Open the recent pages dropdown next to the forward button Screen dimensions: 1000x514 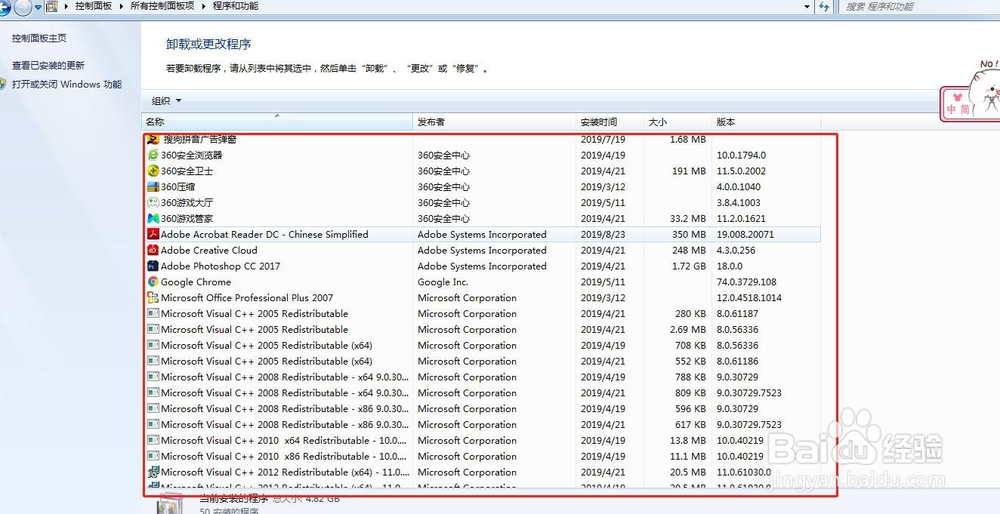pos(38,7)
